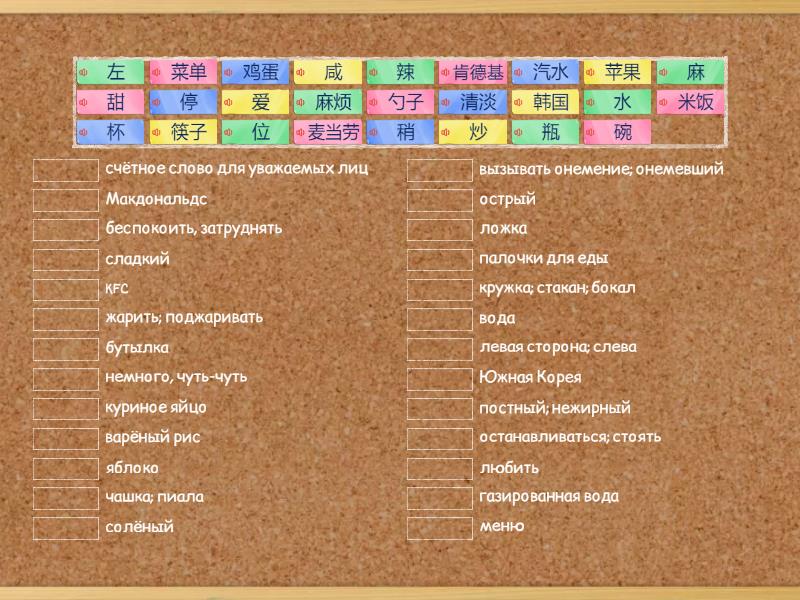Select the answer box beside счётное слово
The image size is (800, 600).
pyautogui.click(x=66, y=170)
